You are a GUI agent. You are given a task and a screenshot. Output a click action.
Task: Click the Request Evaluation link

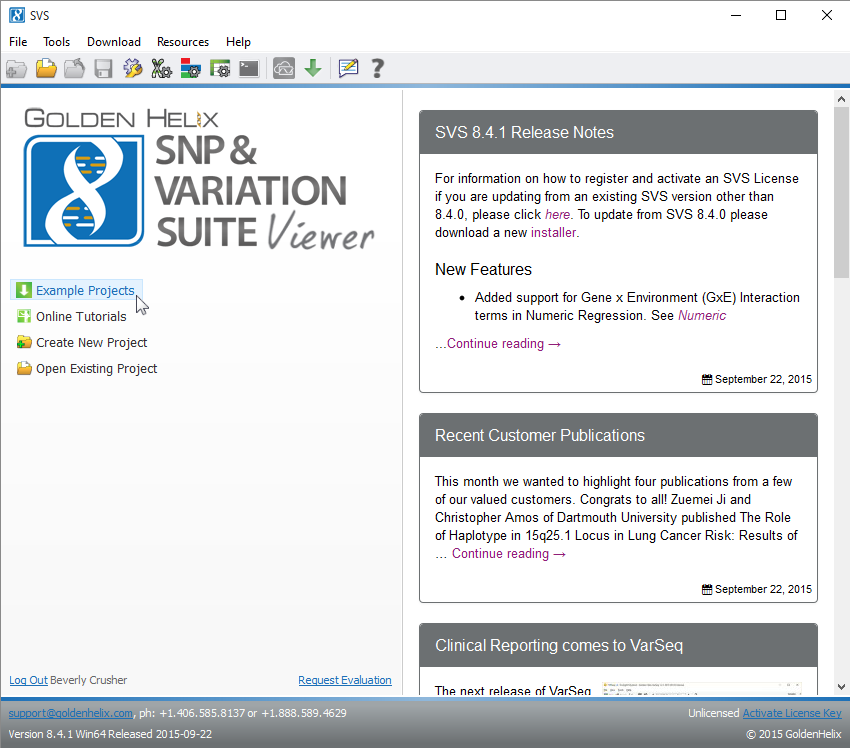344,680
